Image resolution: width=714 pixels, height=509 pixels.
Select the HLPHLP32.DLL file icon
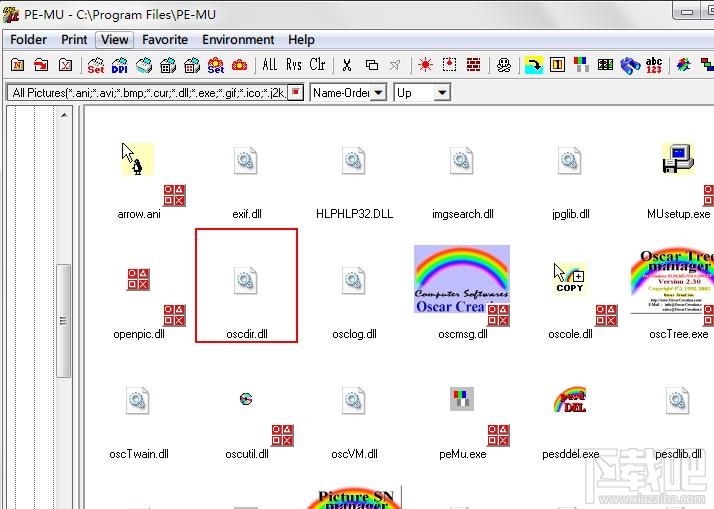(x=354, y=160)
